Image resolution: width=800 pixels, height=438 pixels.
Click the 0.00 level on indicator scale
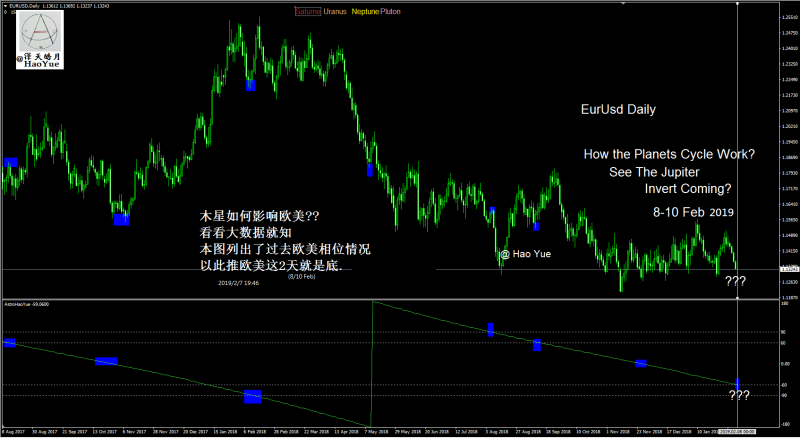[x=786, y=363]
